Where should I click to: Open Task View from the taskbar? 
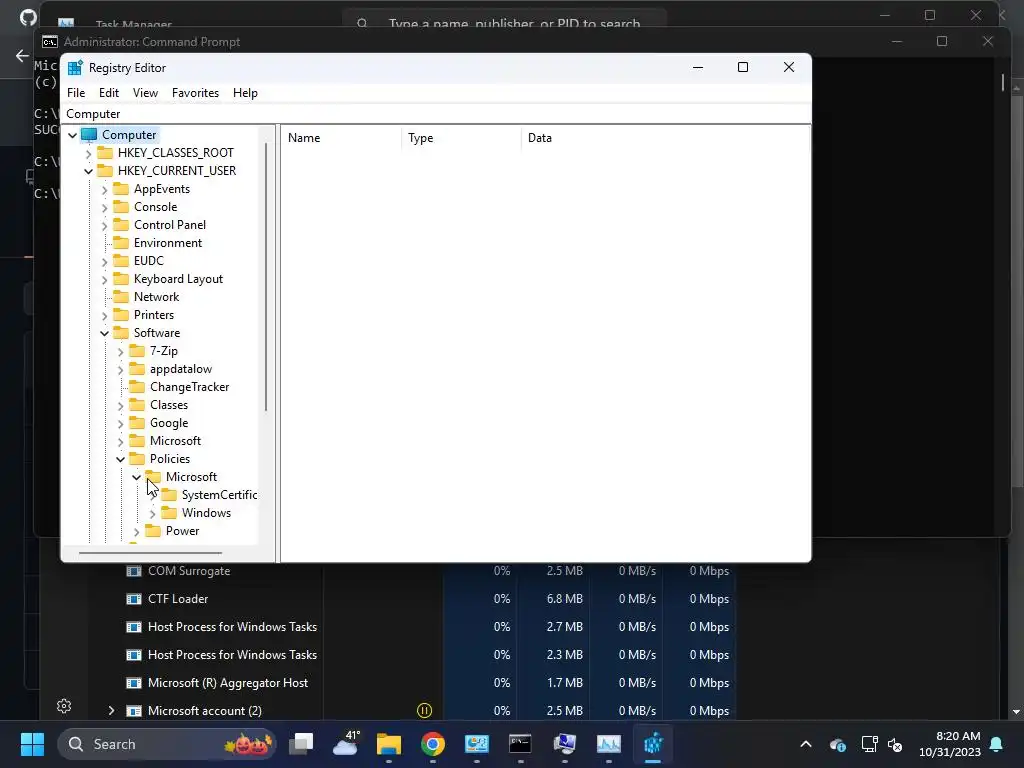click(x=302, y=744)
